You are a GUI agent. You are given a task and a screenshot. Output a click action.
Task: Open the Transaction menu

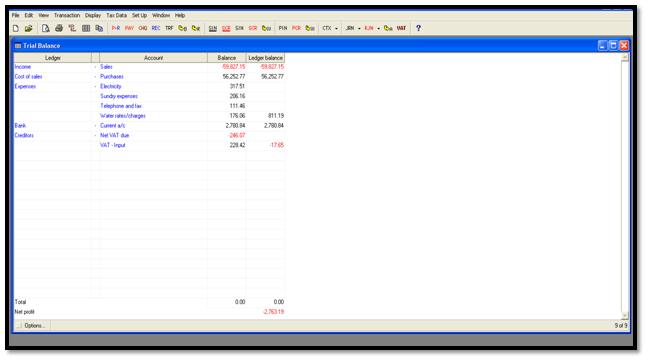pyautogui.click(x=67, y=15)
